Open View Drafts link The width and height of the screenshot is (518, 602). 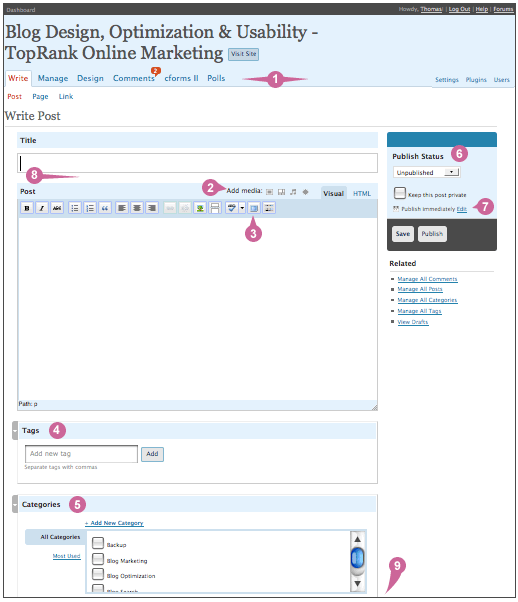click(x=413, y=322)
